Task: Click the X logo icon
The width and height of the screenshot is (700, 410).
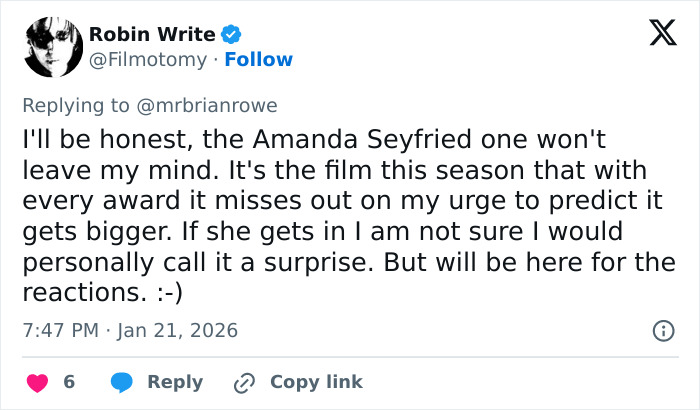Action: (656, 34)
